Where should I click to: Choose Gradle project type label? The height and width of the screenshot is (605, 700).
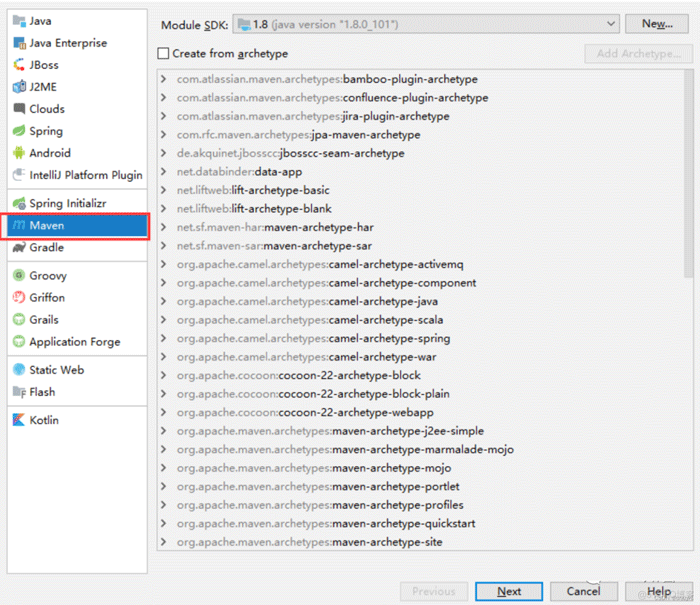click(46, 247)
